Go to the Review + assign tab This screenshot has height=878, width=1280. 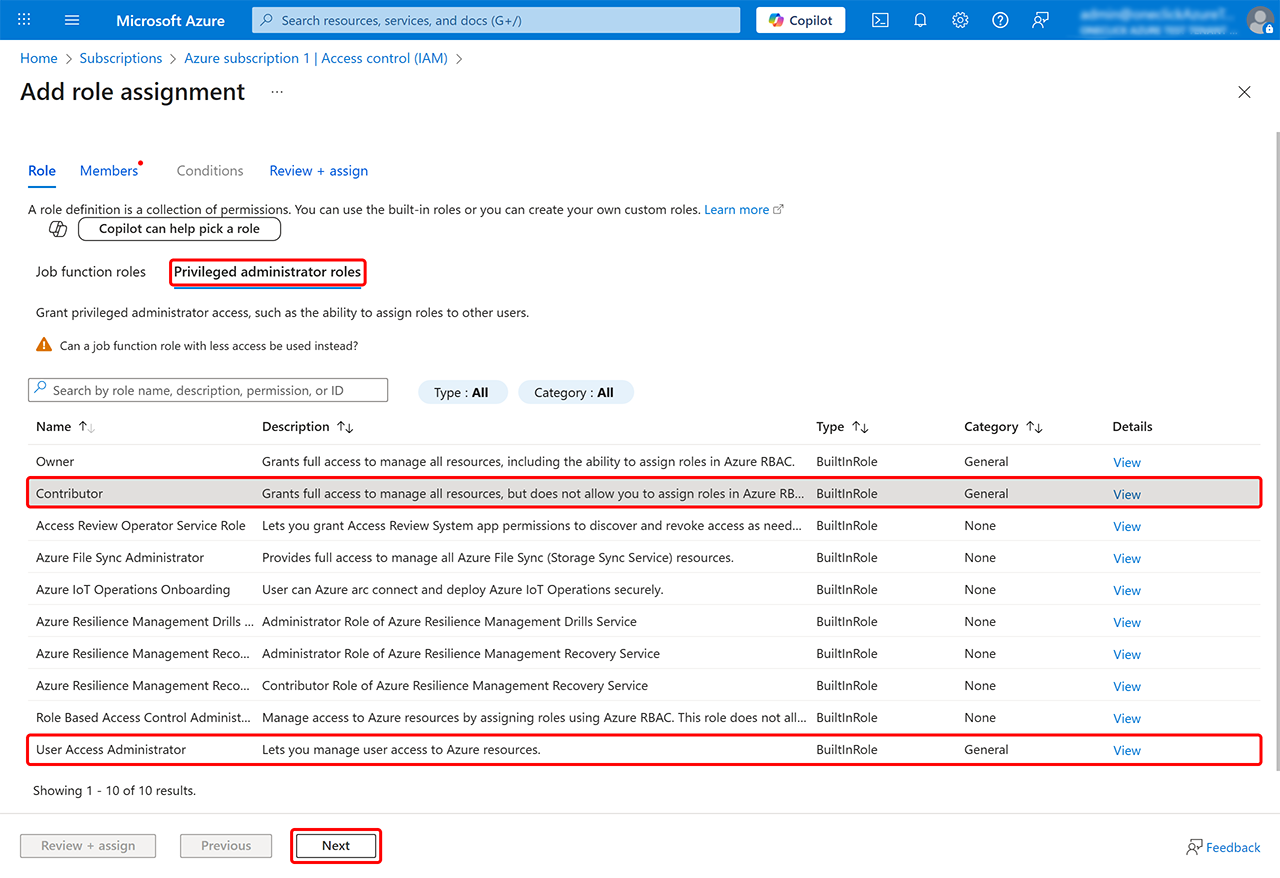318,171
